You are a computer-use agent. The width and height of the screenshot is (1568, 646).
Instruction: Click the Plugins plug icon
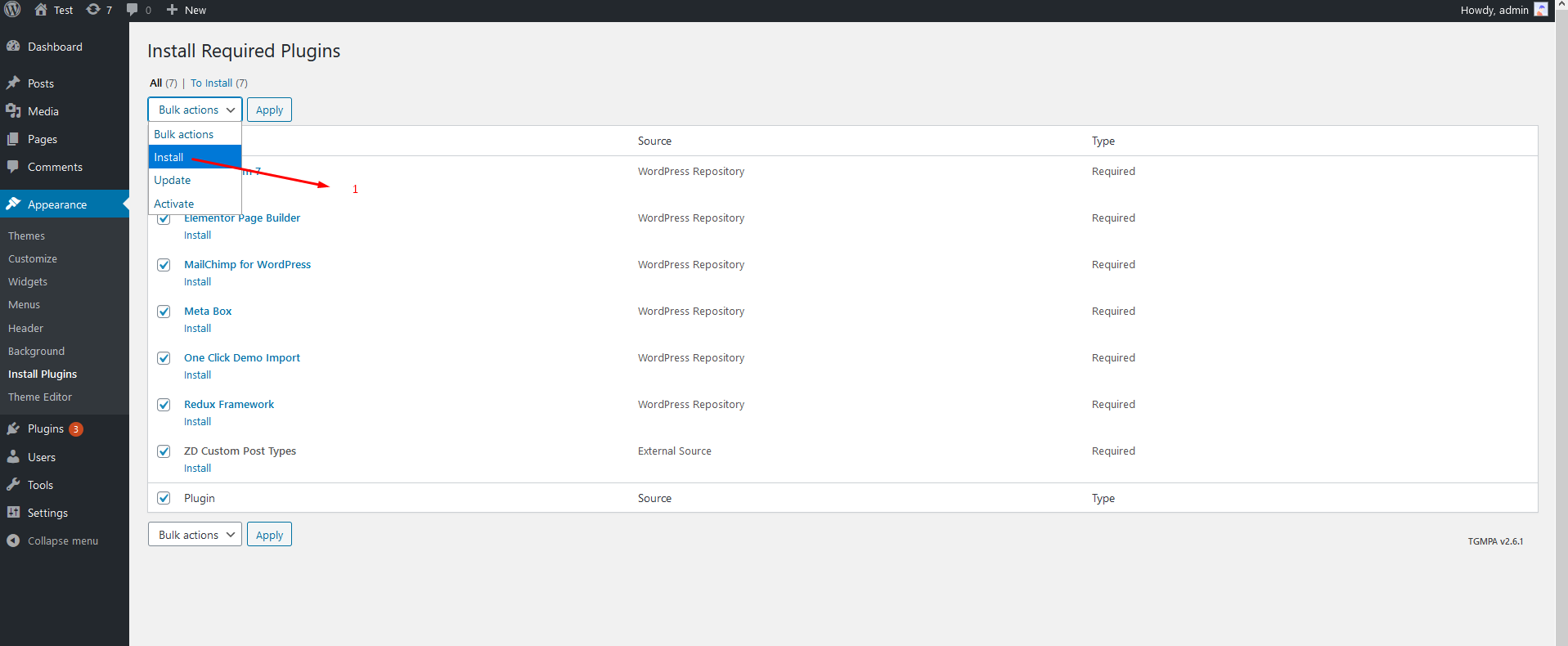pos(13,428)
